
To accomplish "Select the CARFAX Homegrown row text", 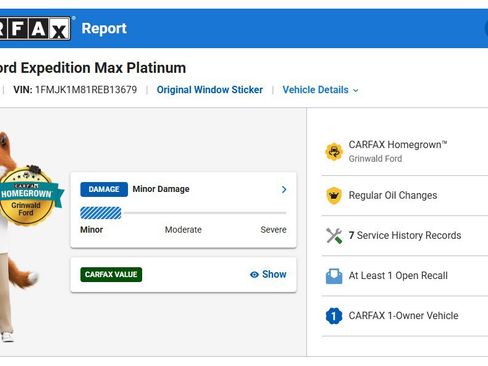I will coord(398,145).
